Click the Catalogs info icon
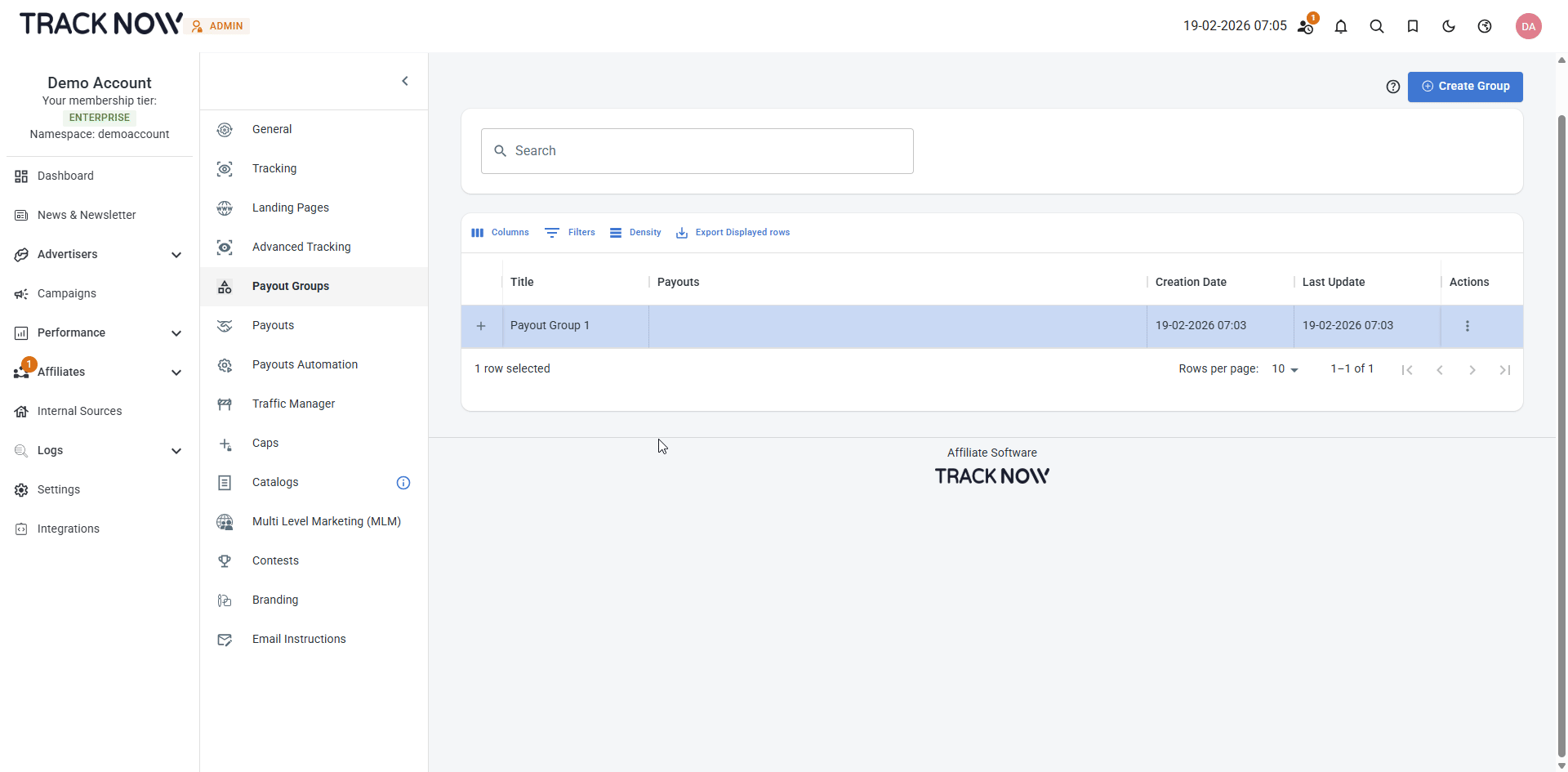 pos(403,483)
